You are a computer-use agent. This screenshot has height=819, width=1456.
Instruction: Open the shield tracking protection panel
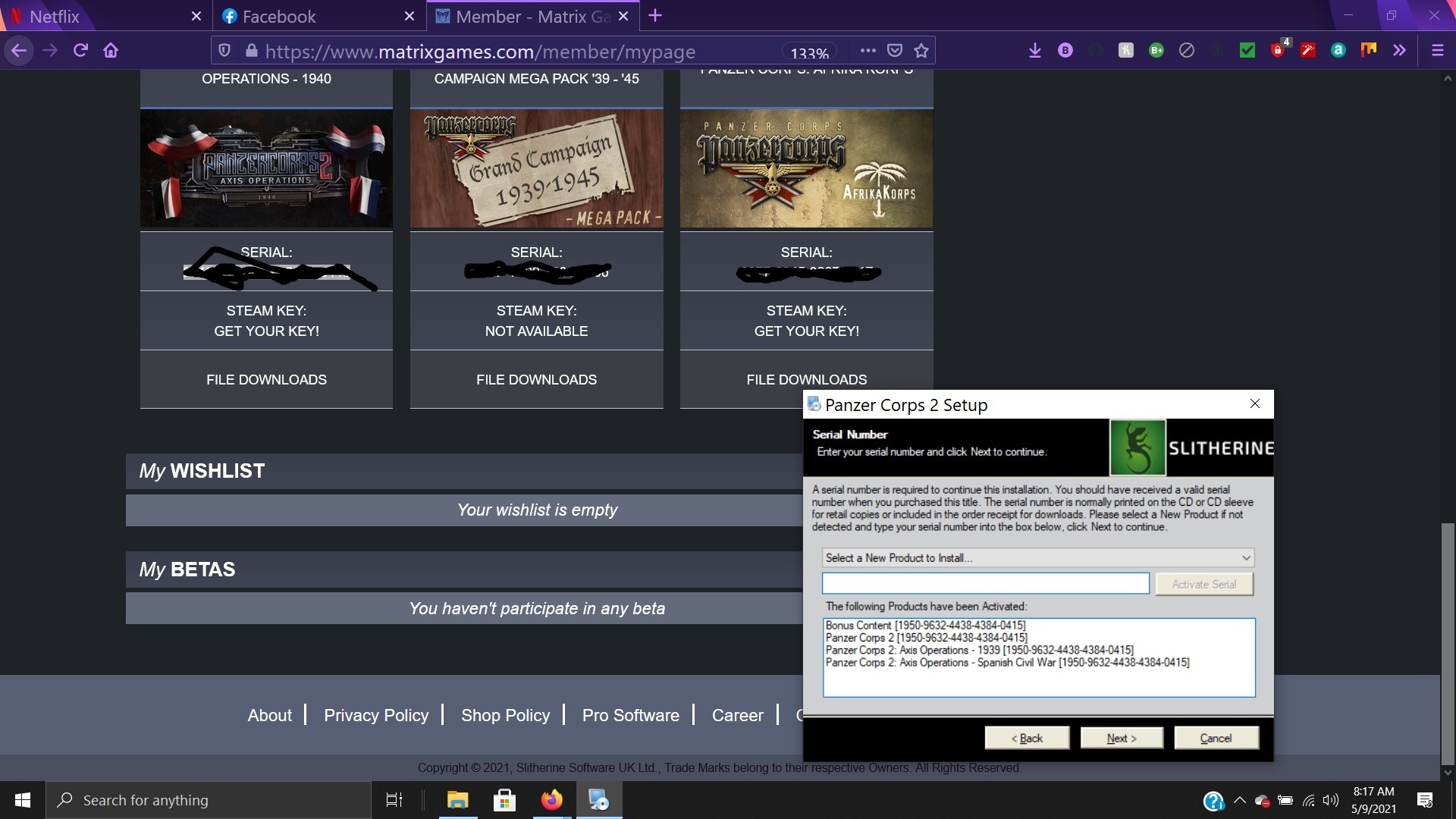point(224,51)
